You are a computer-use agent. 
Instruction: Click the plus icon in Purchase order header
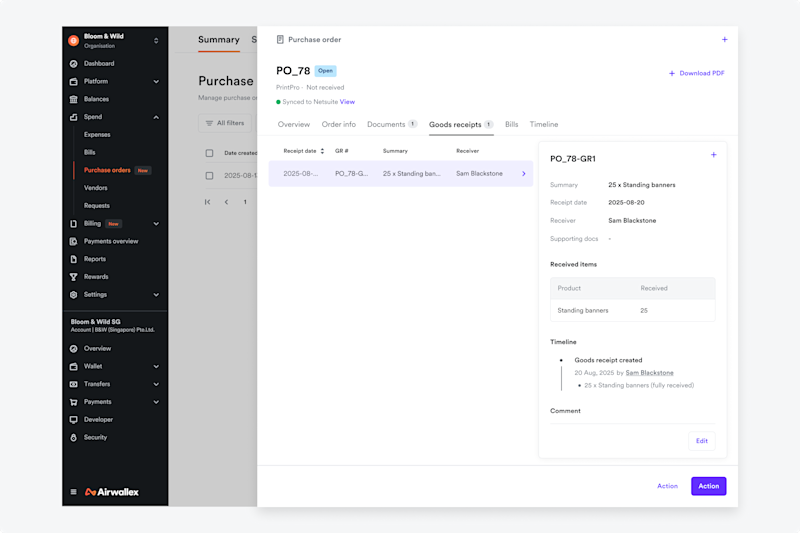pos(724,39)
